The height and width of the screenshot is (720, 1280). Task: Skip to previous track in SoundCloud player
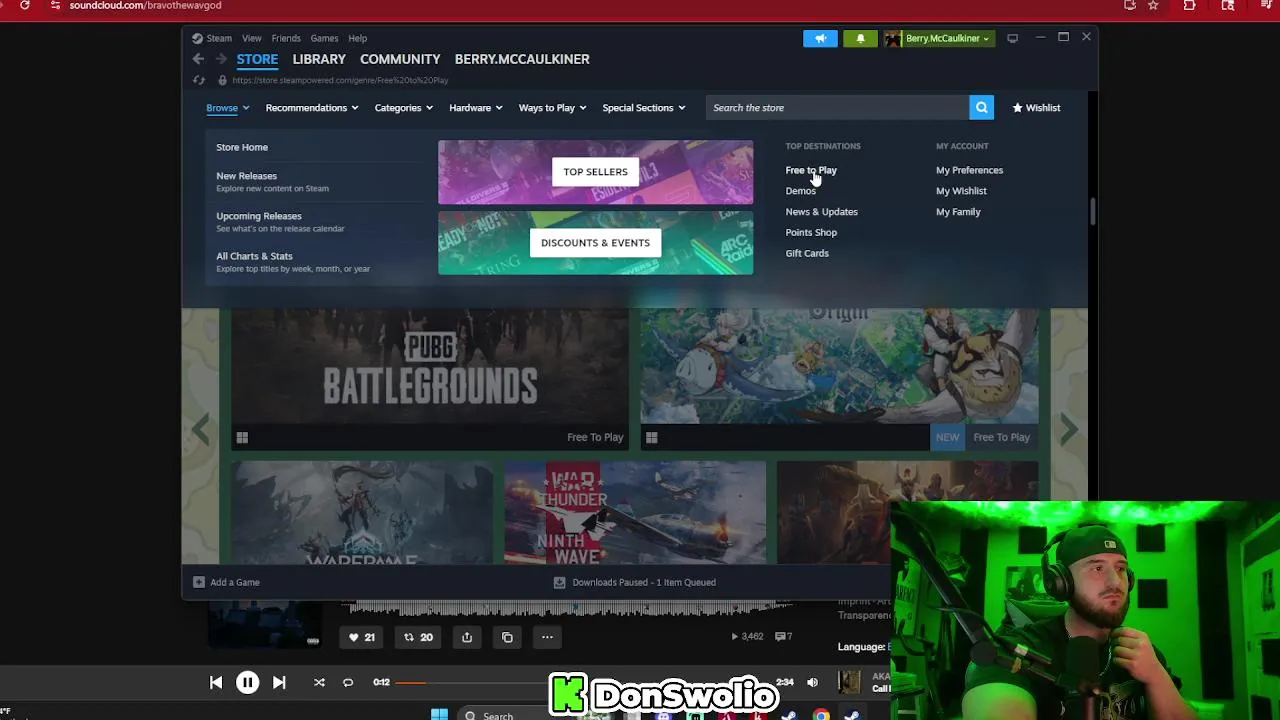tap(216, 682)
